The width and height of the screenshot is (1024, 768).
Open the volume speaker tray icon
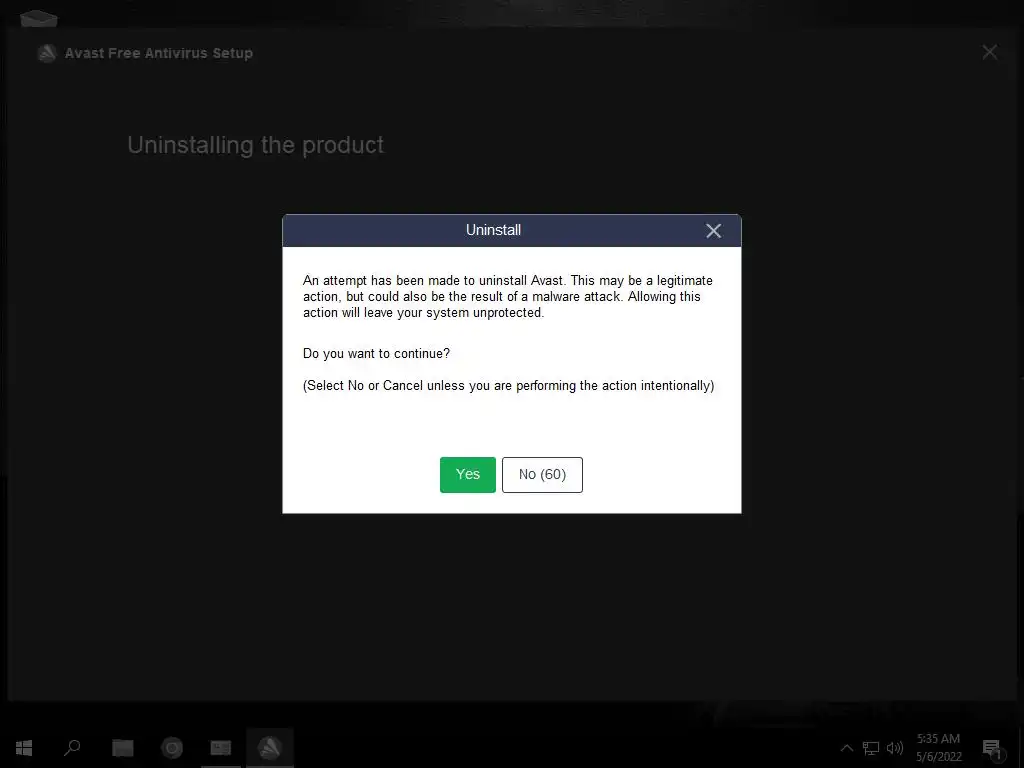tap(895, 748)
